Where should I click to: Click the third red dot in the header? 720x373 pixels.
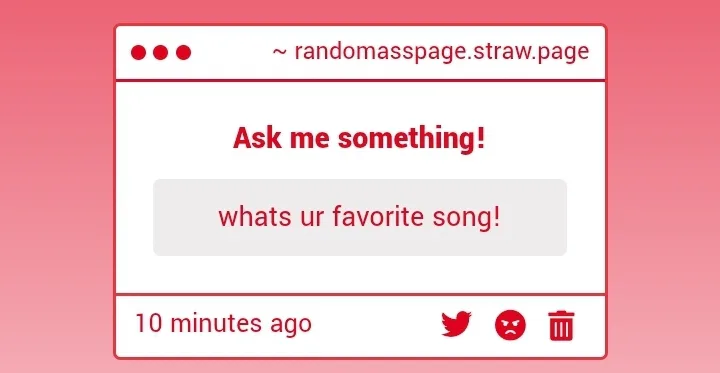(x=183, y=52)
